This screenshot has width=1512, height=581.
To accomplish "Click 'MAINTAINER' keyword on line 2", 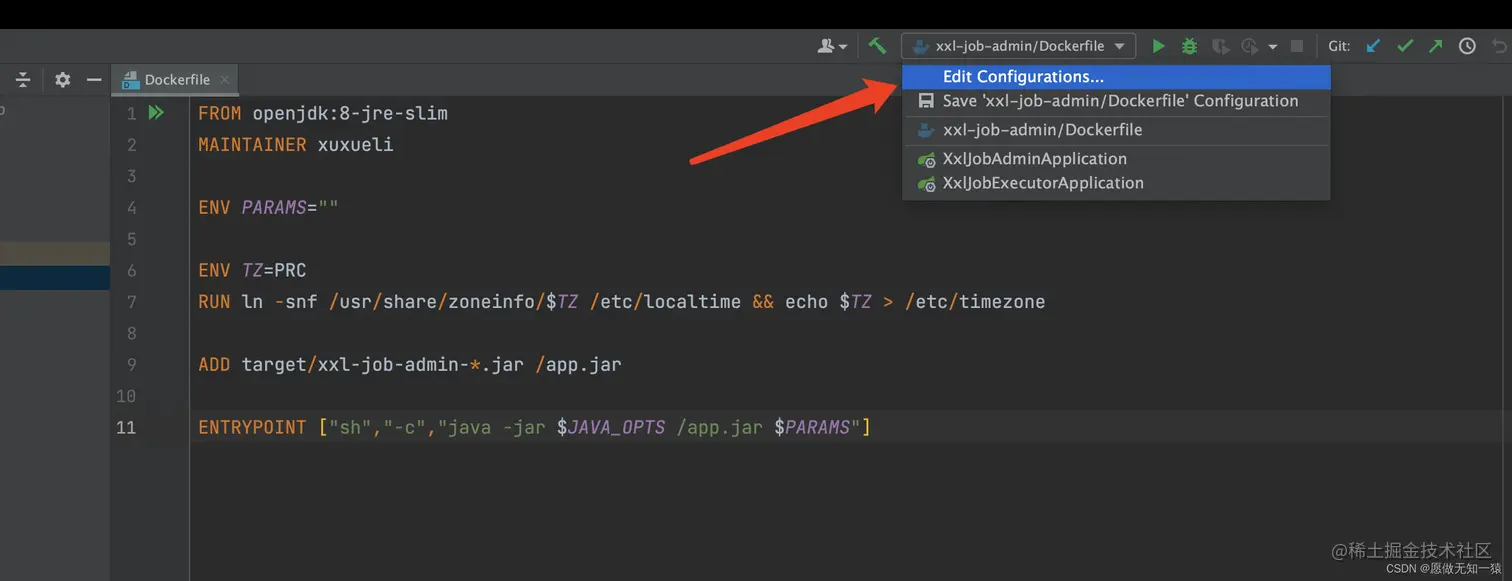I will (x=252, y=145).
